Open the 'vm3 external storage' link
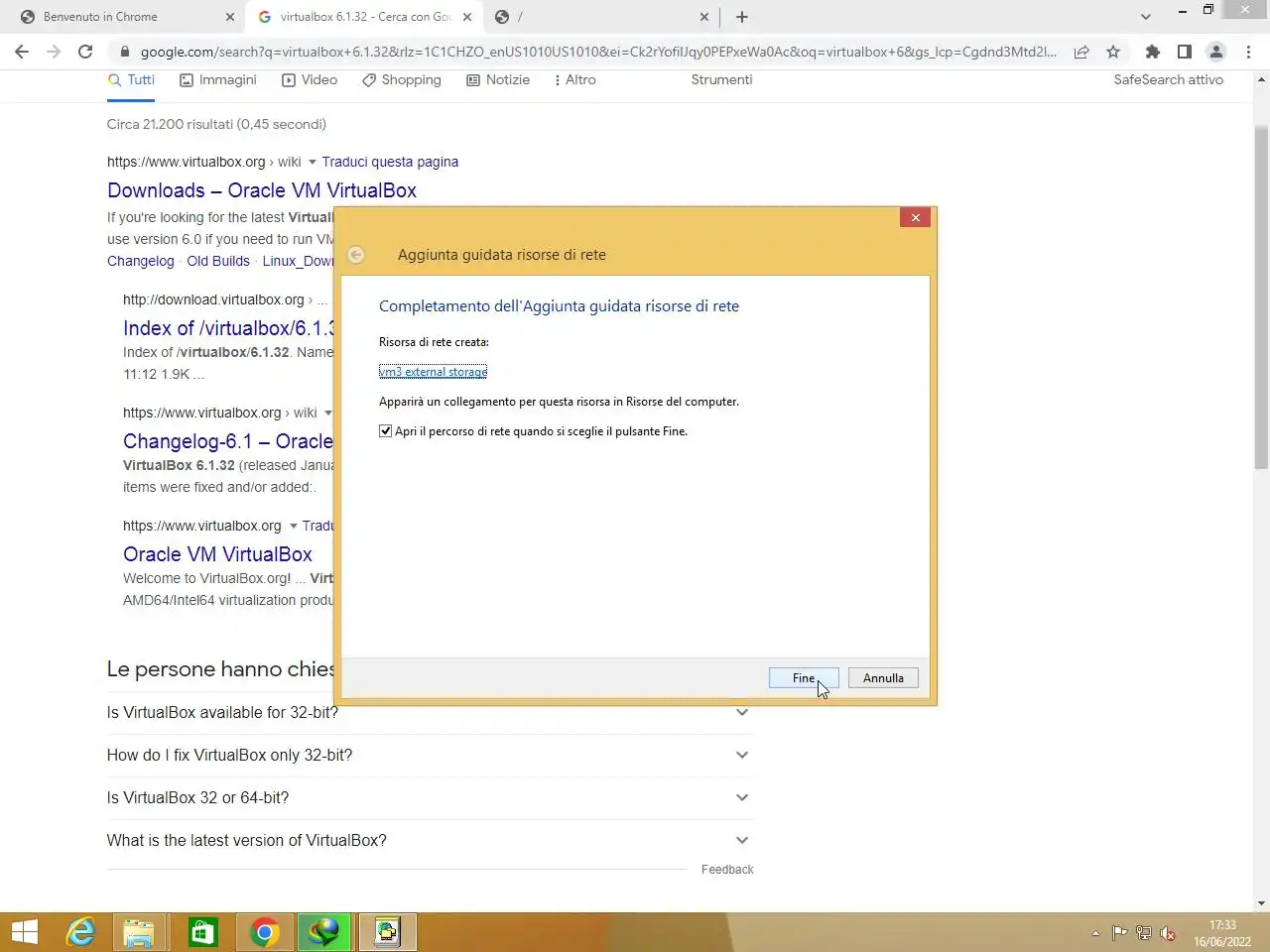This screenshot has width=1270, height=952. (x=433, y=372)
